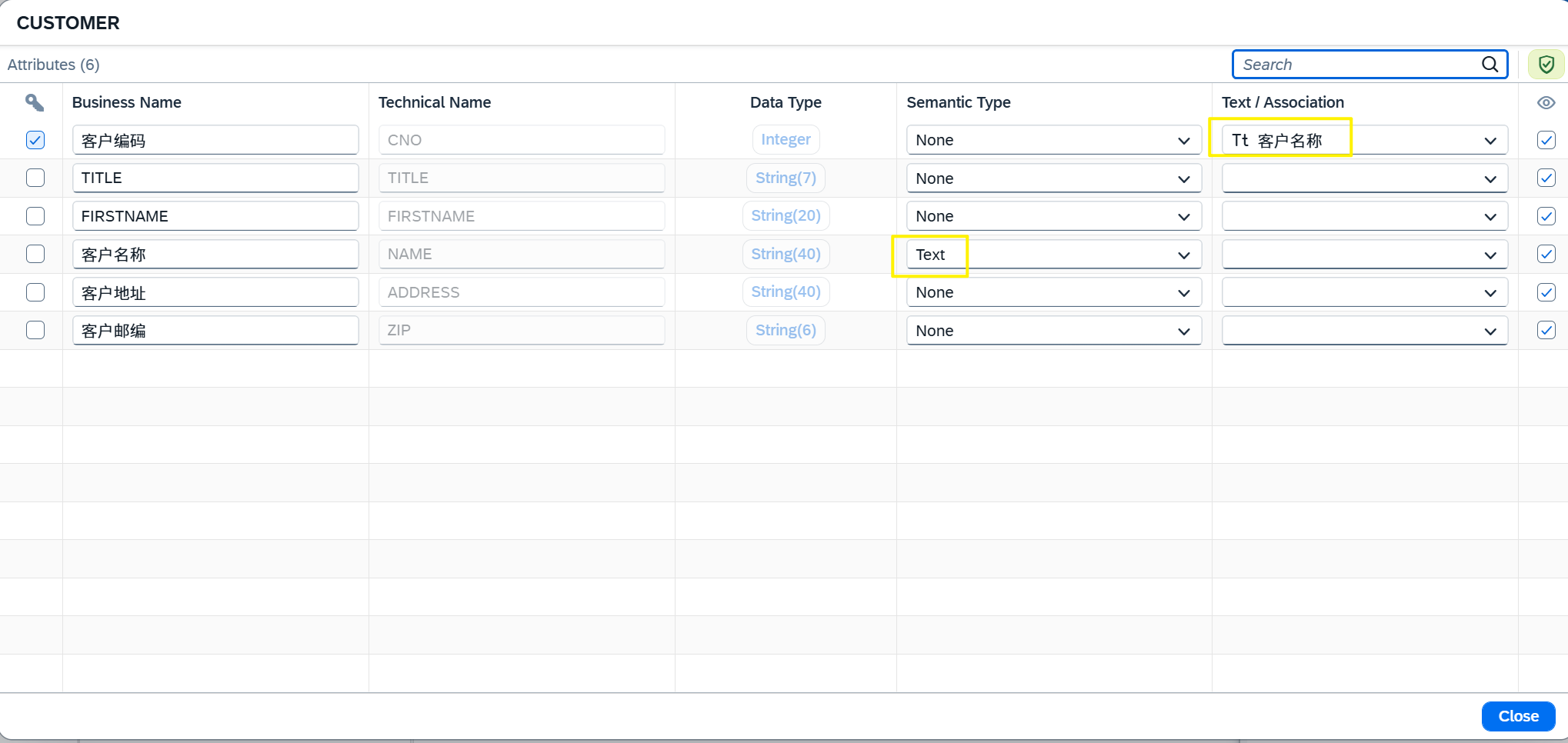Image resolution: width=1568 pixels, height=743 pixels.
Task: Click the key column header icon
Action: click(x=35, y=102)
